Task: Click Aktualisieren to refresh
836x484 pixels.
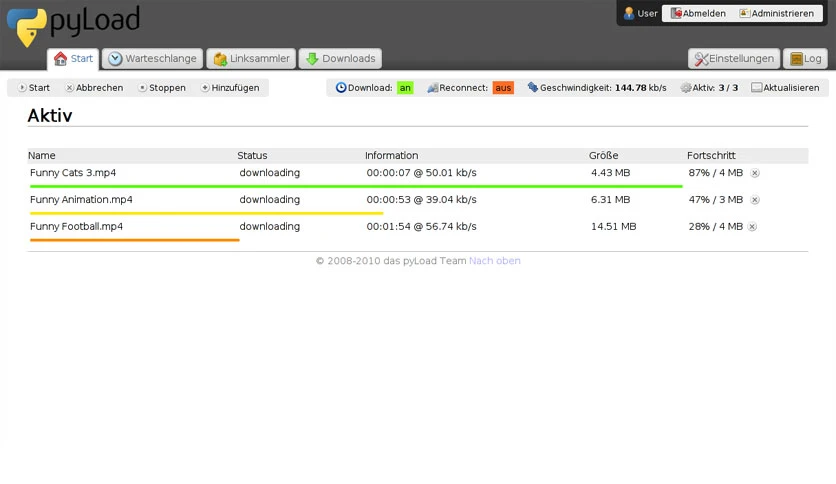Action: coord(785,88)
